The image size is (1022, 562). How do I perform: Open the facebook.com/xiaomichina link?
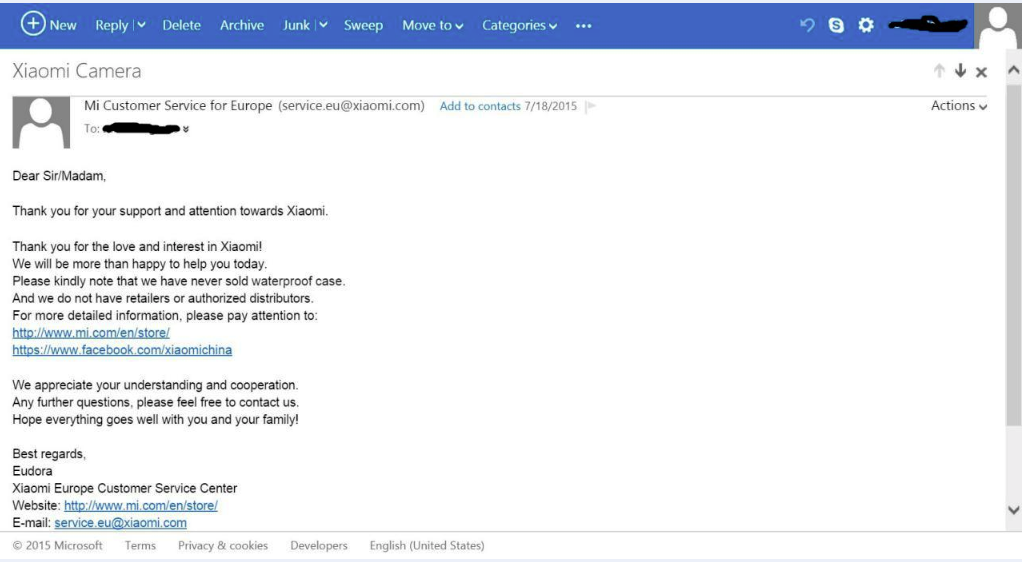click(x=122, y=350)
